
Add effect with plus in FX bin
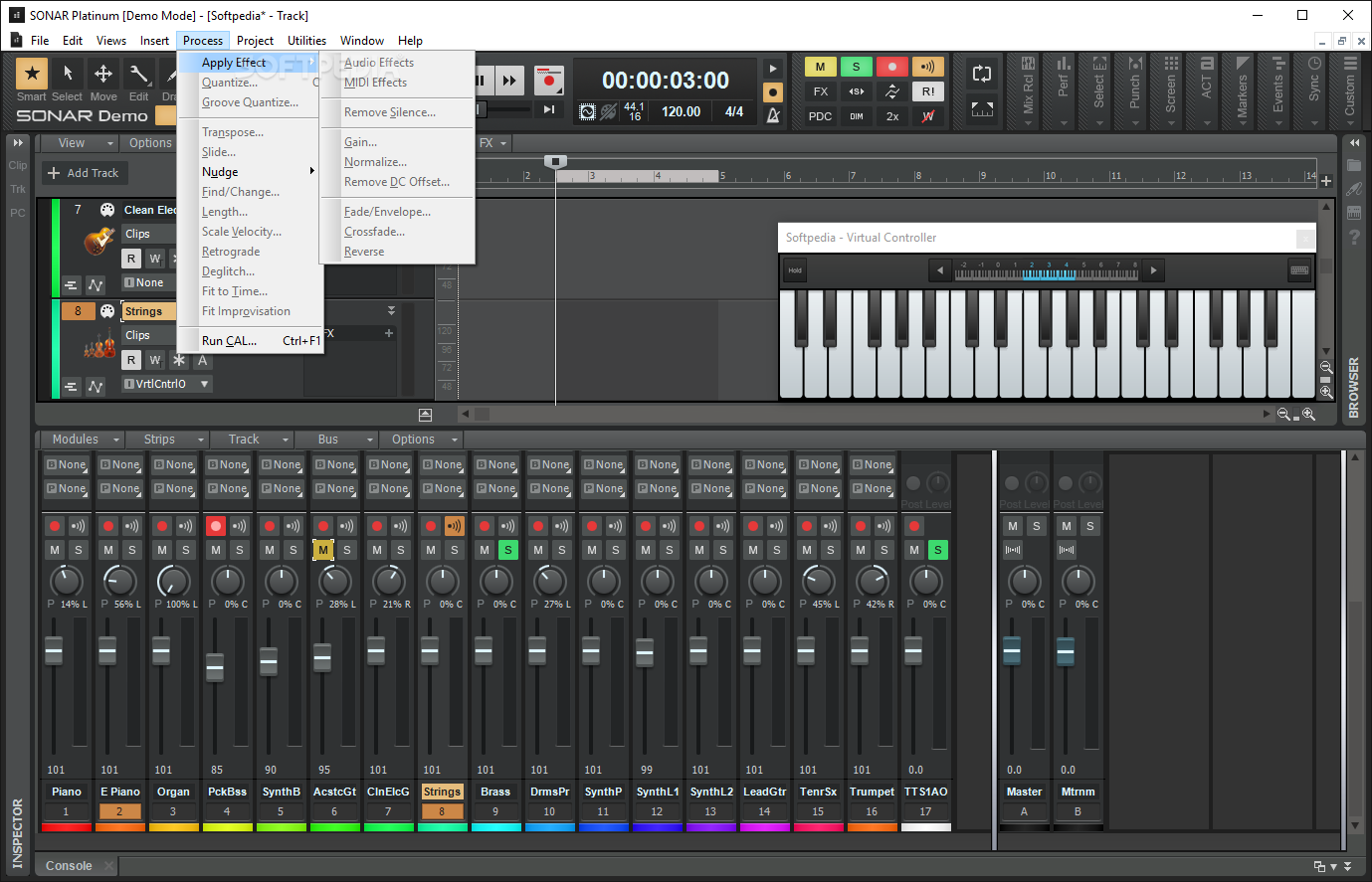(x=389, y=333)
